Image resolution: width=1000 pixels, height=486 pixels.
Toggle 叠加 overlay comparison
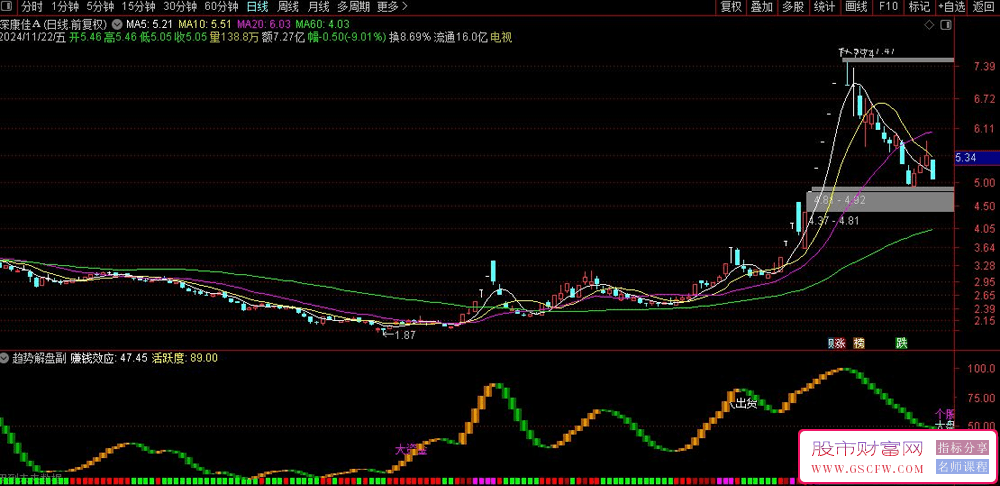click(x=762, y=7)
